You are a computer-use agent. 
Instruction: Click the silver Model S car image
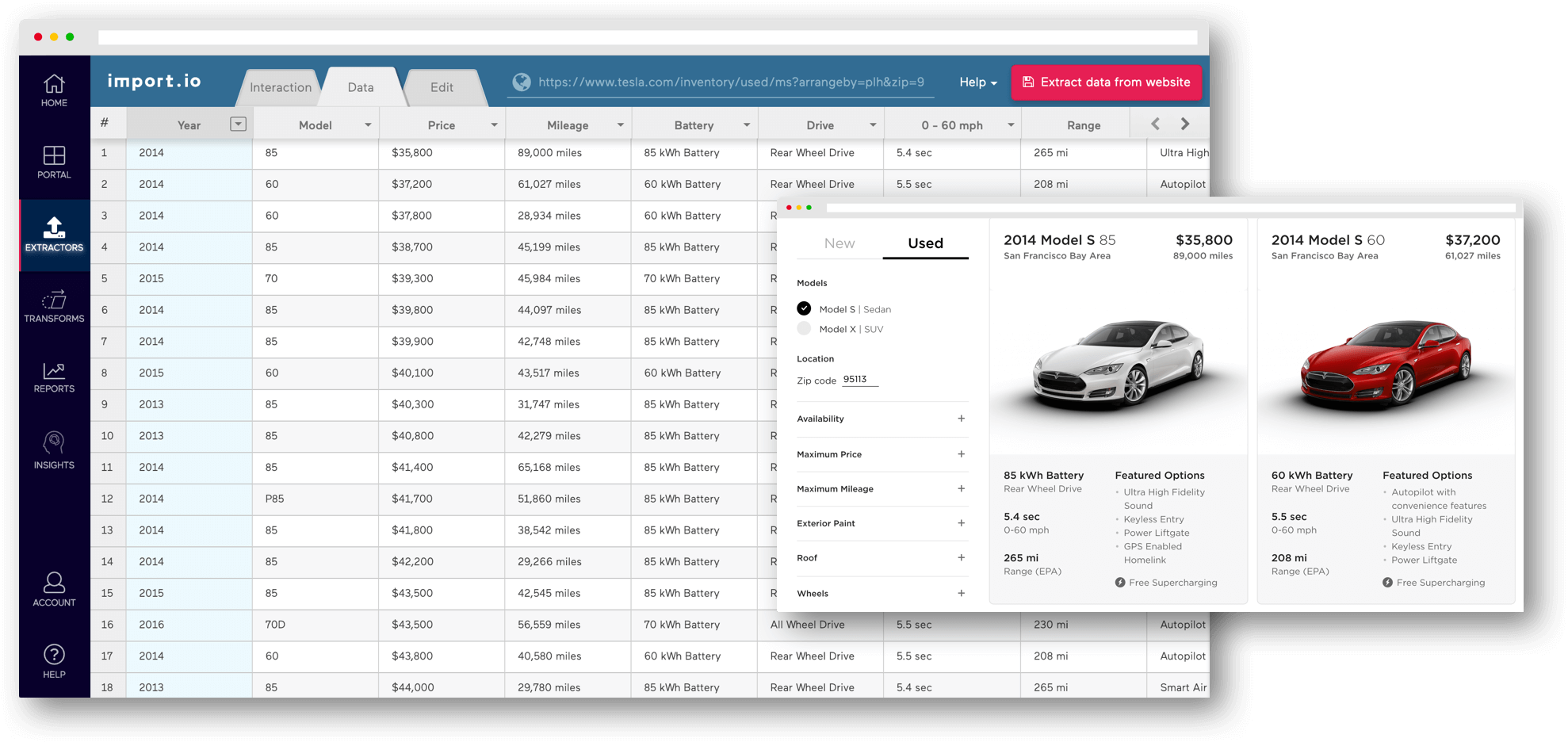1118,365
